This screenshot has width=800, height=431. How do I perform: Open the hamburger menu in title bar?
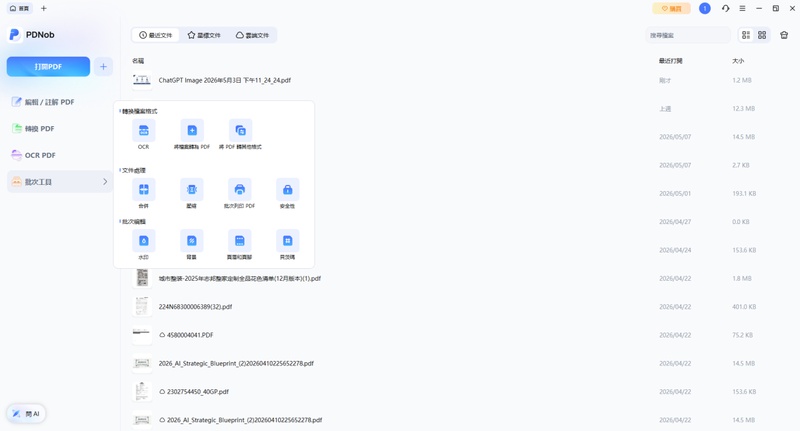[742, 8]
